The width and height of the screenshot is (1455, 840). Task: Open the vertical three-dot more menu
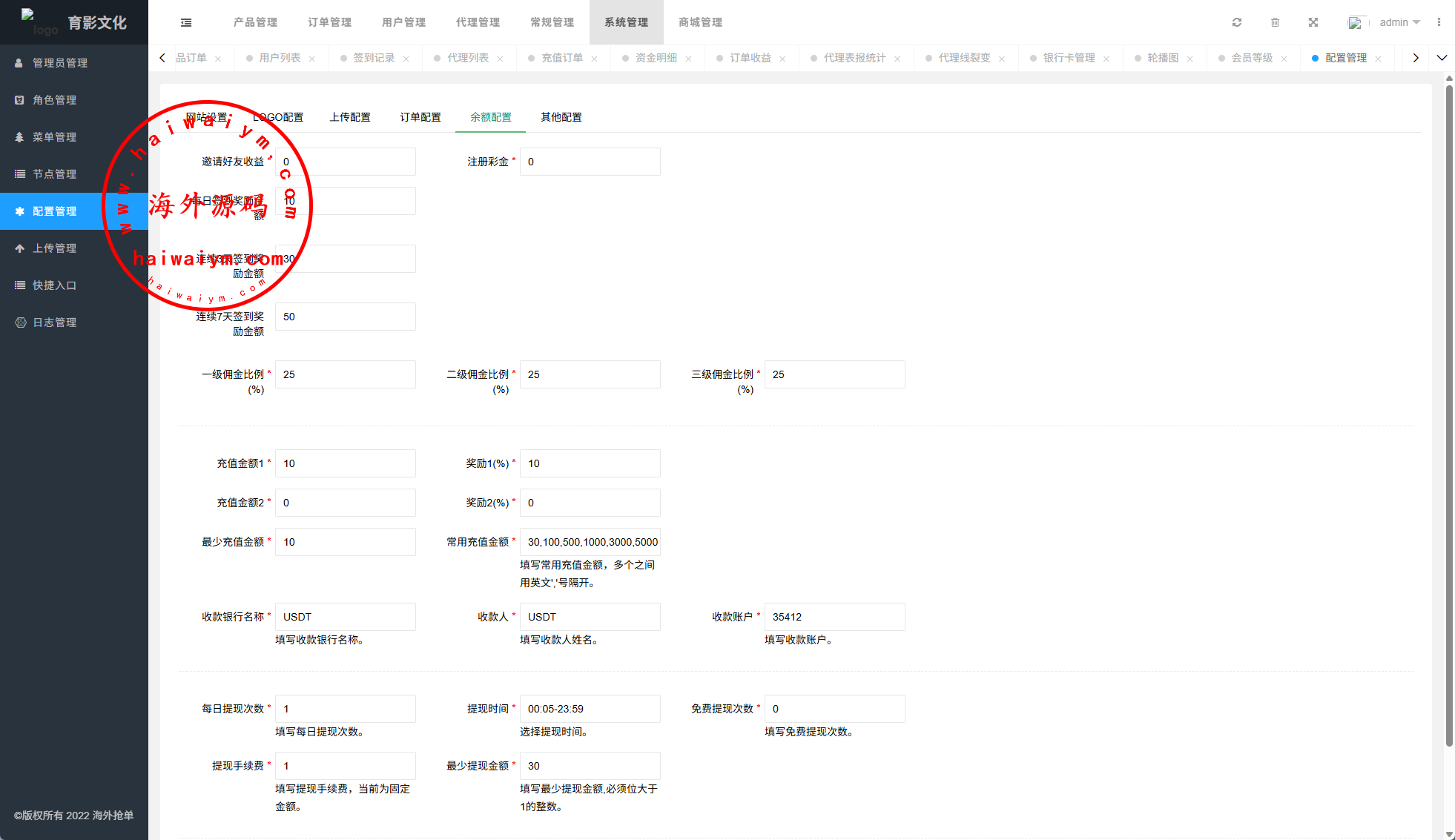(x=1439, y=22)
